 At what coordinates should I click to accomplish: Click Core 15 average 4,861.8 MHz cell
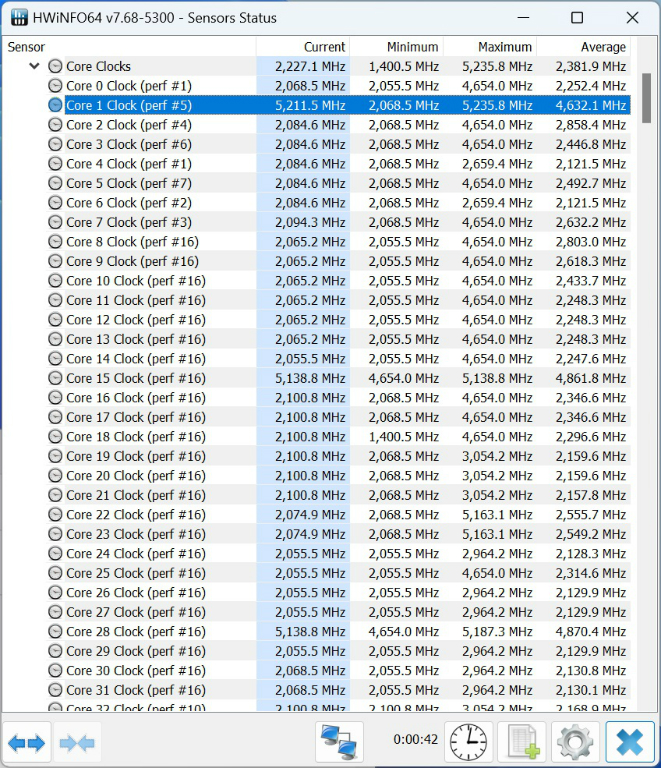click(x=590, y=378)
